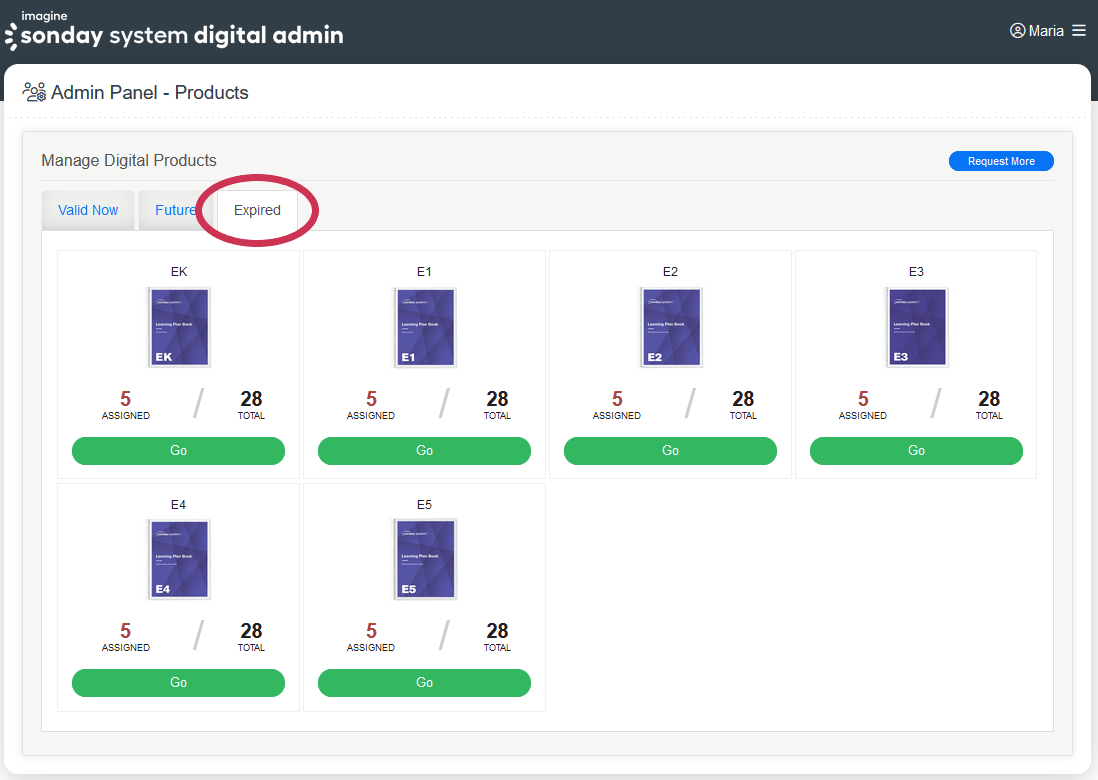Screen dimensions: 1098x780
Task: Open the E2 Learning Plan Book thumbnail
Action: [671, 328]
